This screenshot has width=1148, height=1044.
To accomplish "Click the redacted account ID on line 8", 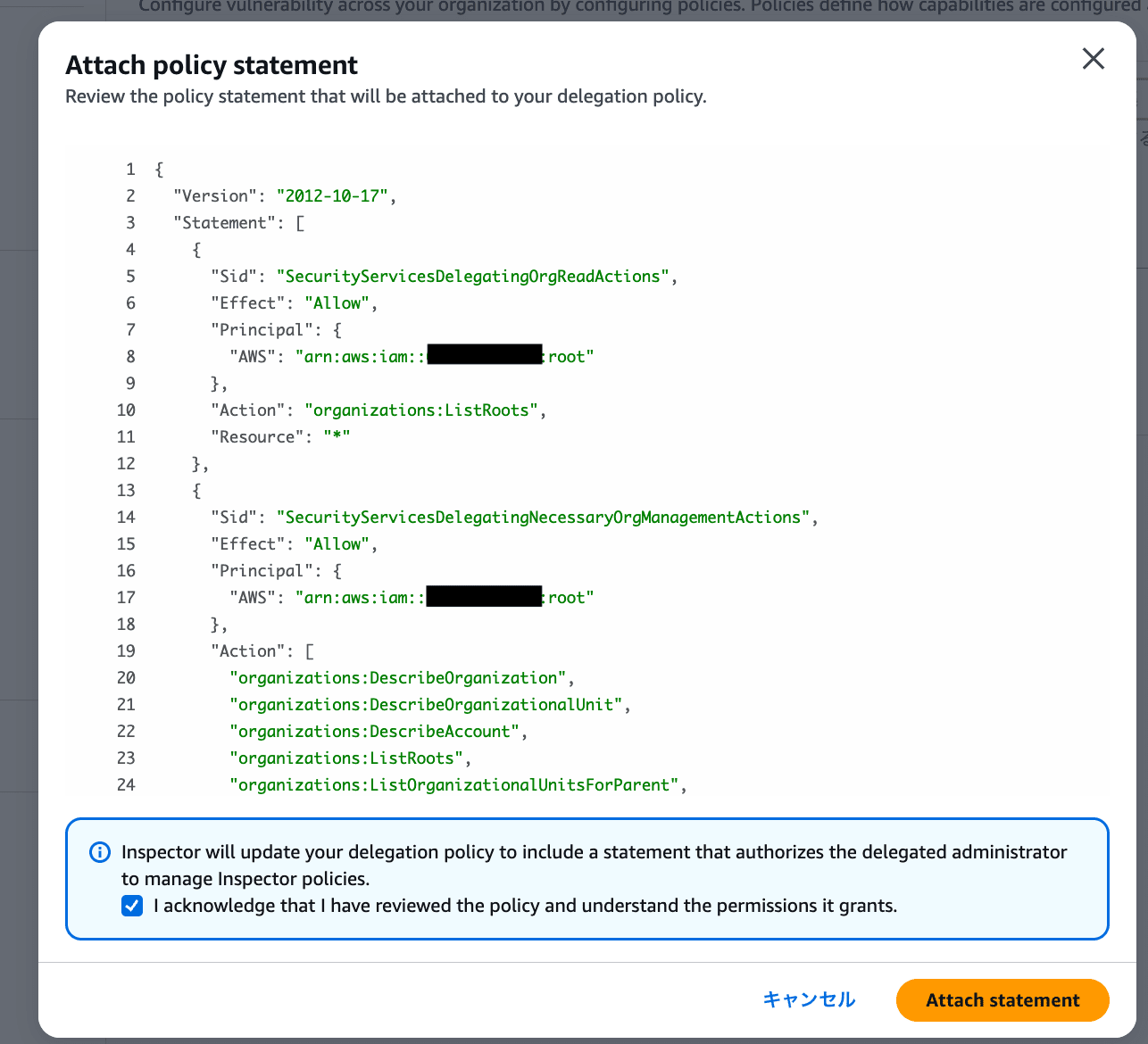I will [484, 356].
